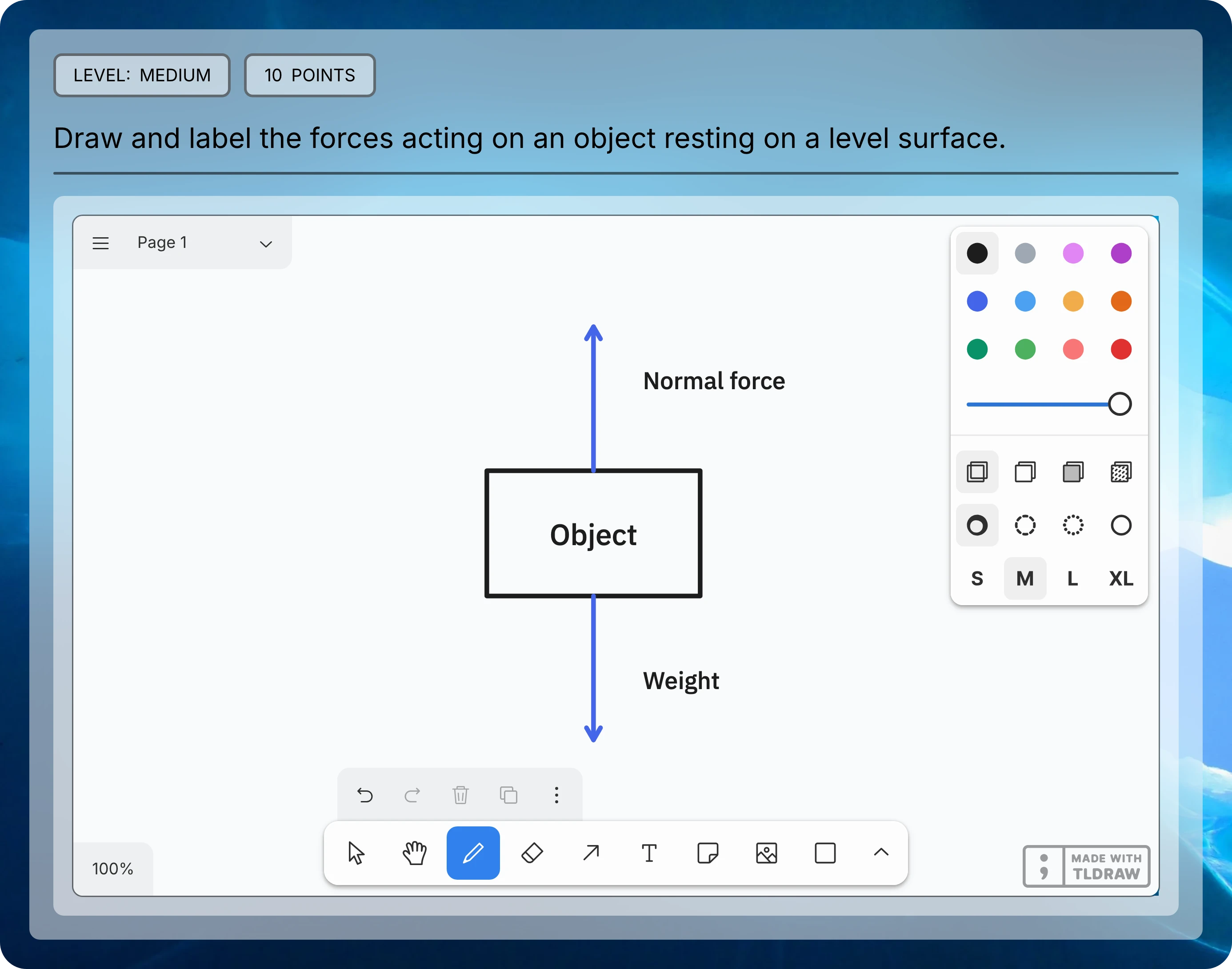Set fill style to pattern
The height and width of the screenshot is (969, 1232).
pos(1121,471)
